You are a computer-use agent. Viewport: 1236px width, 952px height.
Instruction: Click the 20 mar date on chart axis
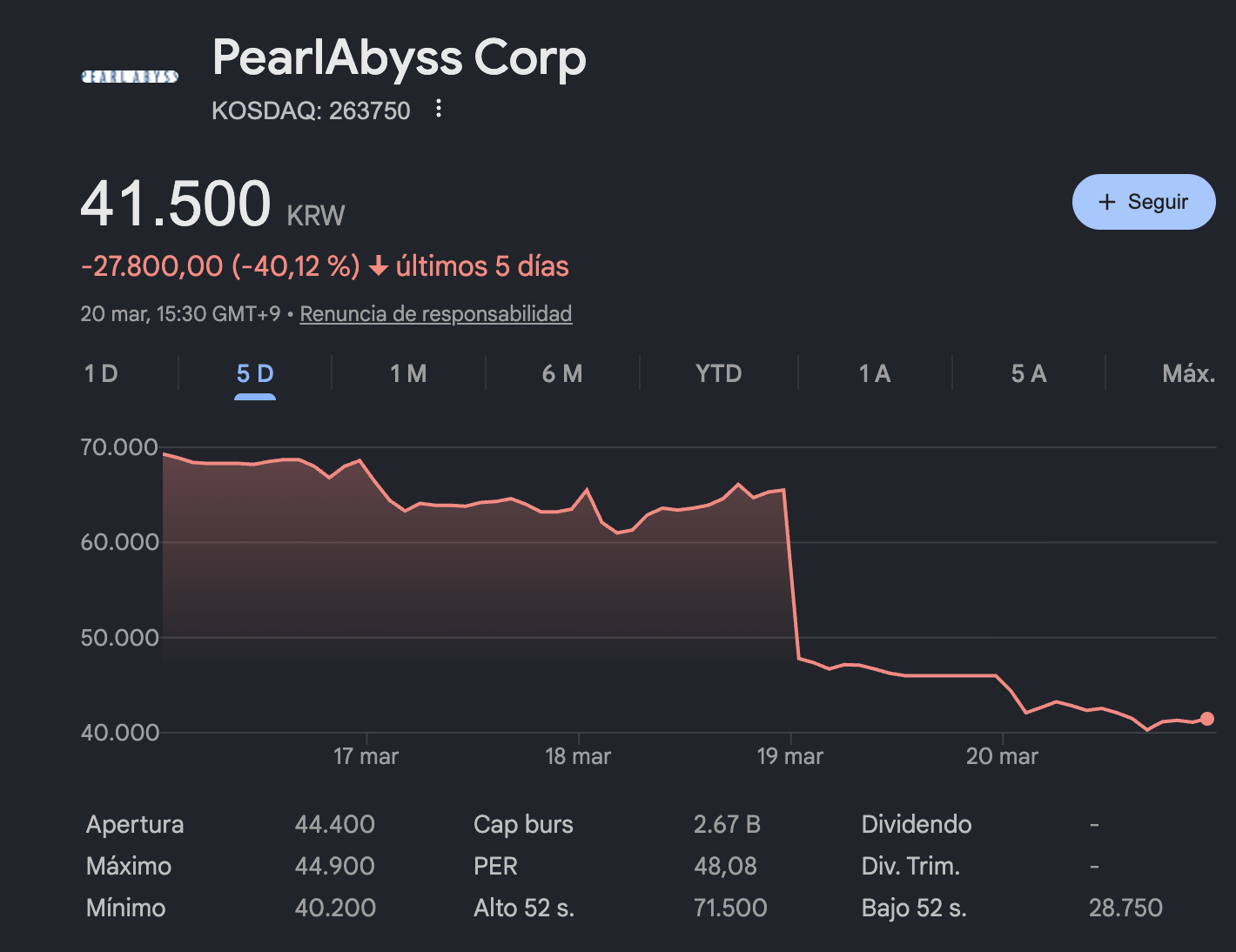pyautogui.click(x=1002, y=756)
